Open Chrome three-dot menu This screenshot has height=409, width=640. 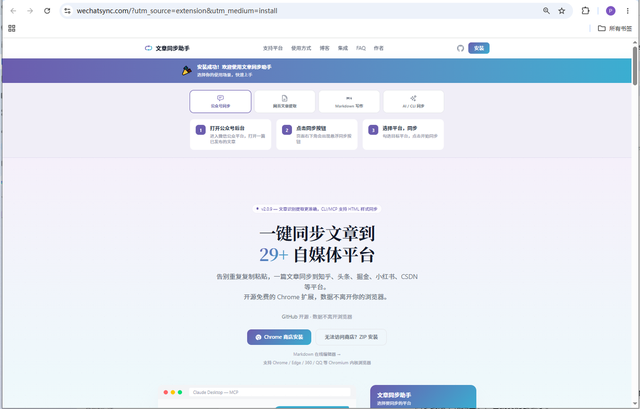tap(627, 11)
